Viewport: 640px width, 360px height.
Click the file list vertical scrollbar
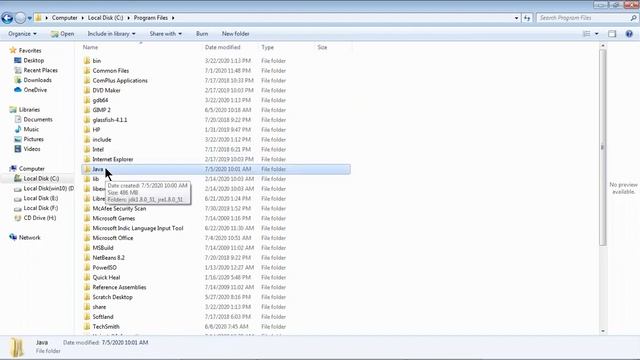(603, 147)
